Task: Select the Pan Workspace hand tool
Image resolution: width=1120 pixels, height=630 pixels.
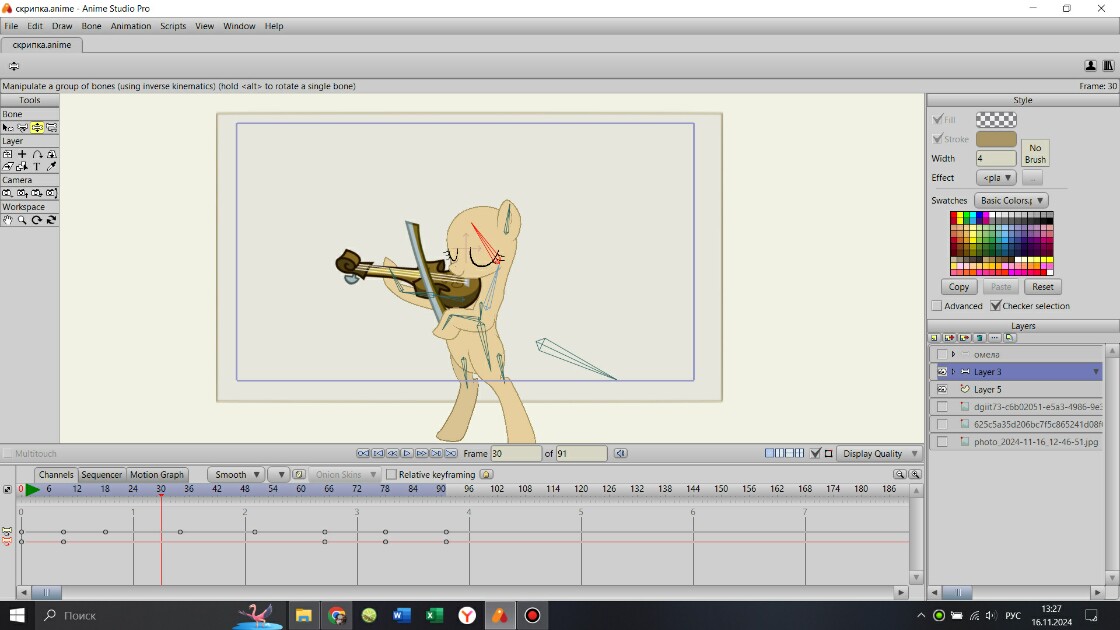Action: coord(8,220)
